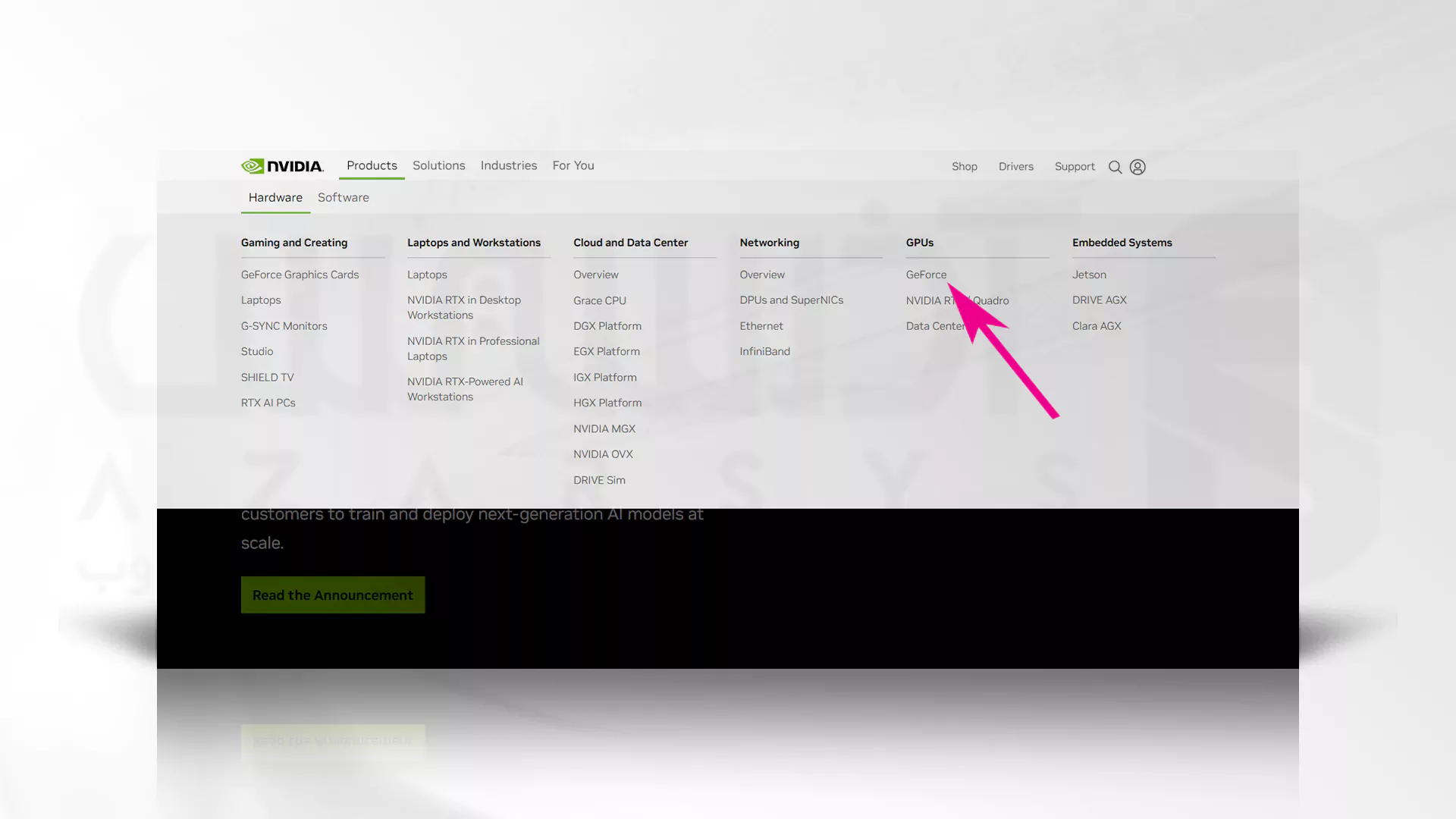
Task: Switch to the Hardware tab
Action: pyautogui.click(x=275, y=197)
